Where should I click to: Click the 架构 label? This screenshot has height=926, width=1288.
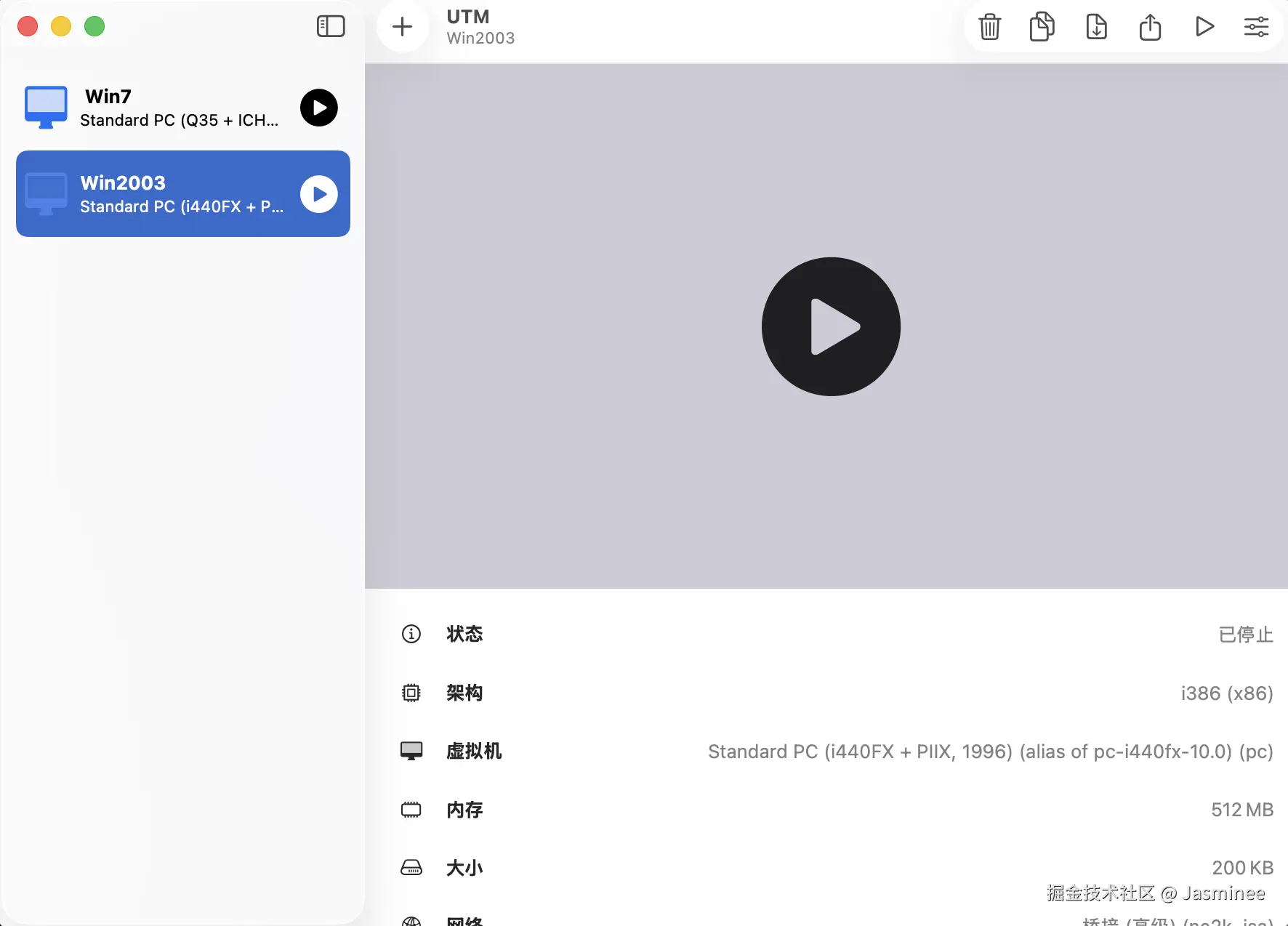click(464, 693)
